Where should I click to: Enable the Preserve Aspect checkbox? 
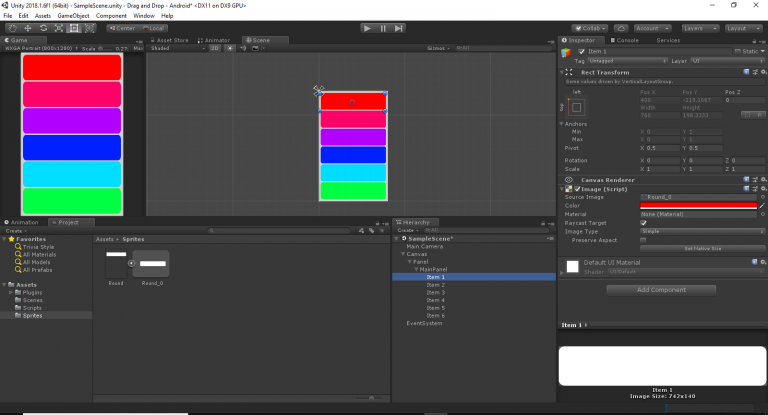tap(643, 238)
